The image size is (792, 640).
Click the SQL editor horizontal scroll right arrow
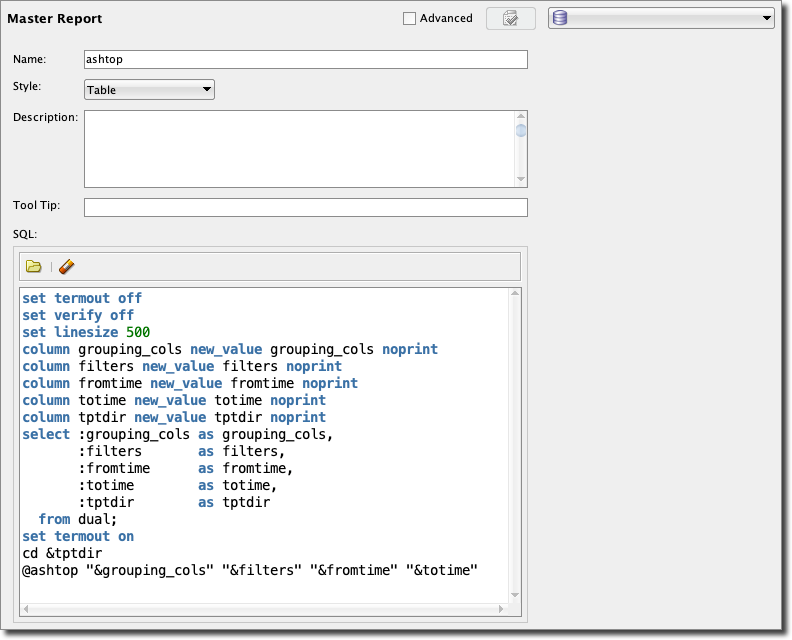pyautogui.click(x=501, y=609)
